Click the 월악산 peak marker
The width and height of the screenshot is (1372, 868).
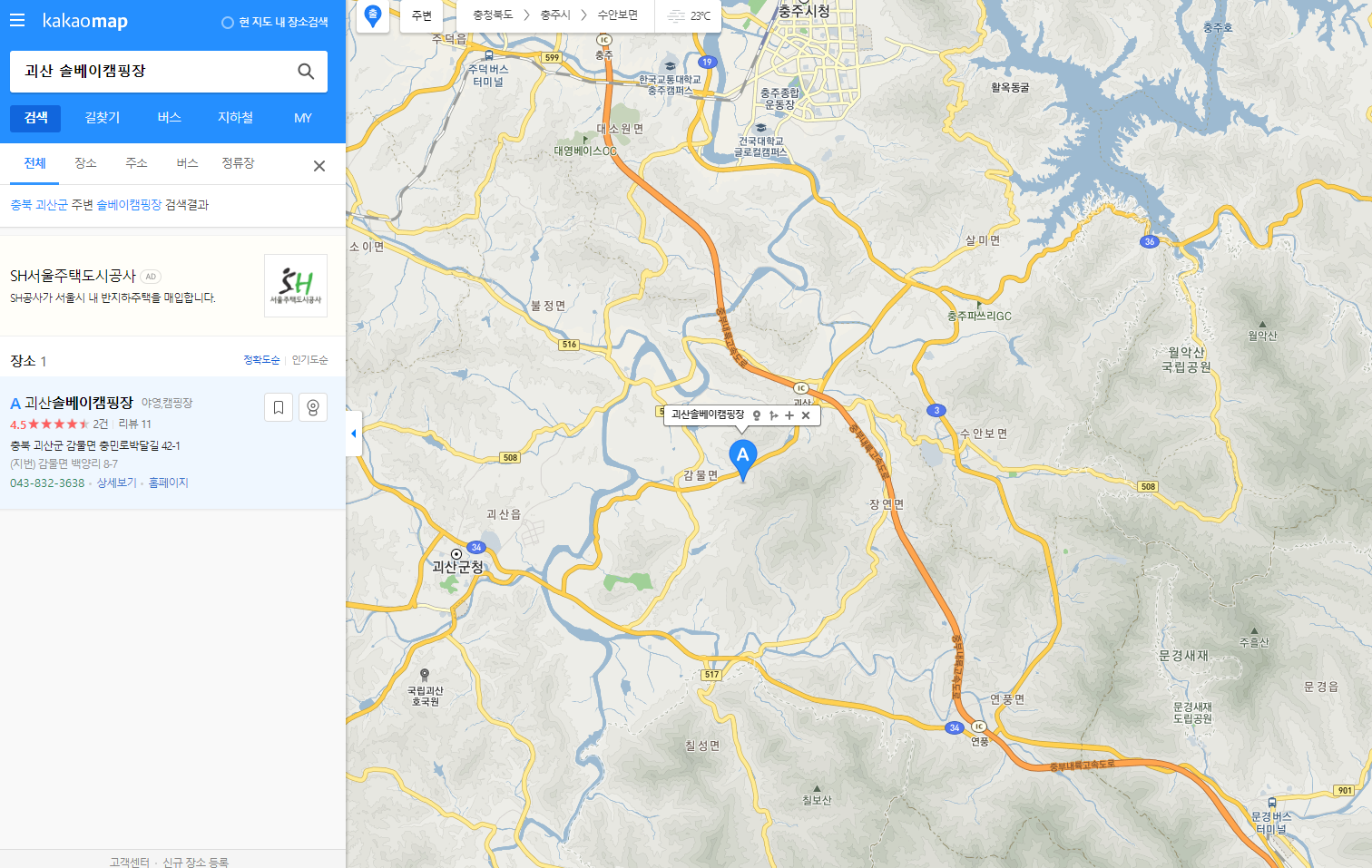point(1262,325)
